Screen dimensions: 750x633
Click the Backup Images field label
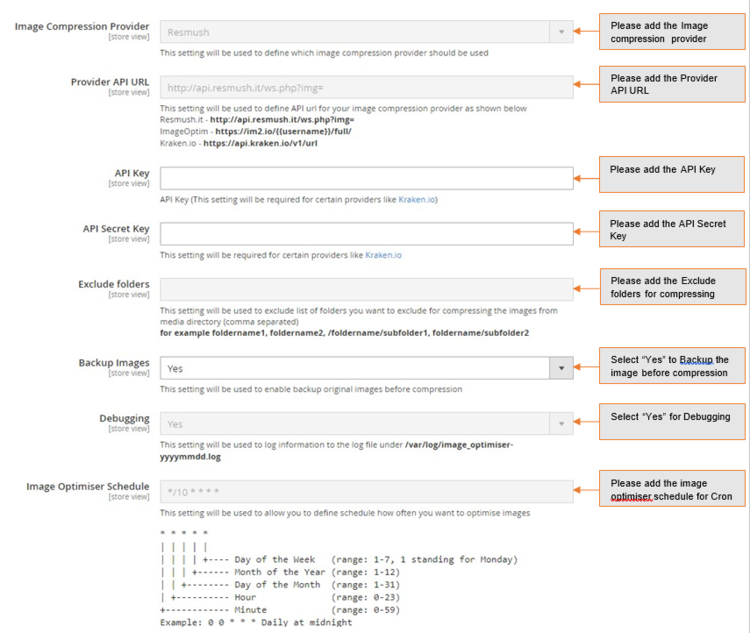[x=114, y=363]
